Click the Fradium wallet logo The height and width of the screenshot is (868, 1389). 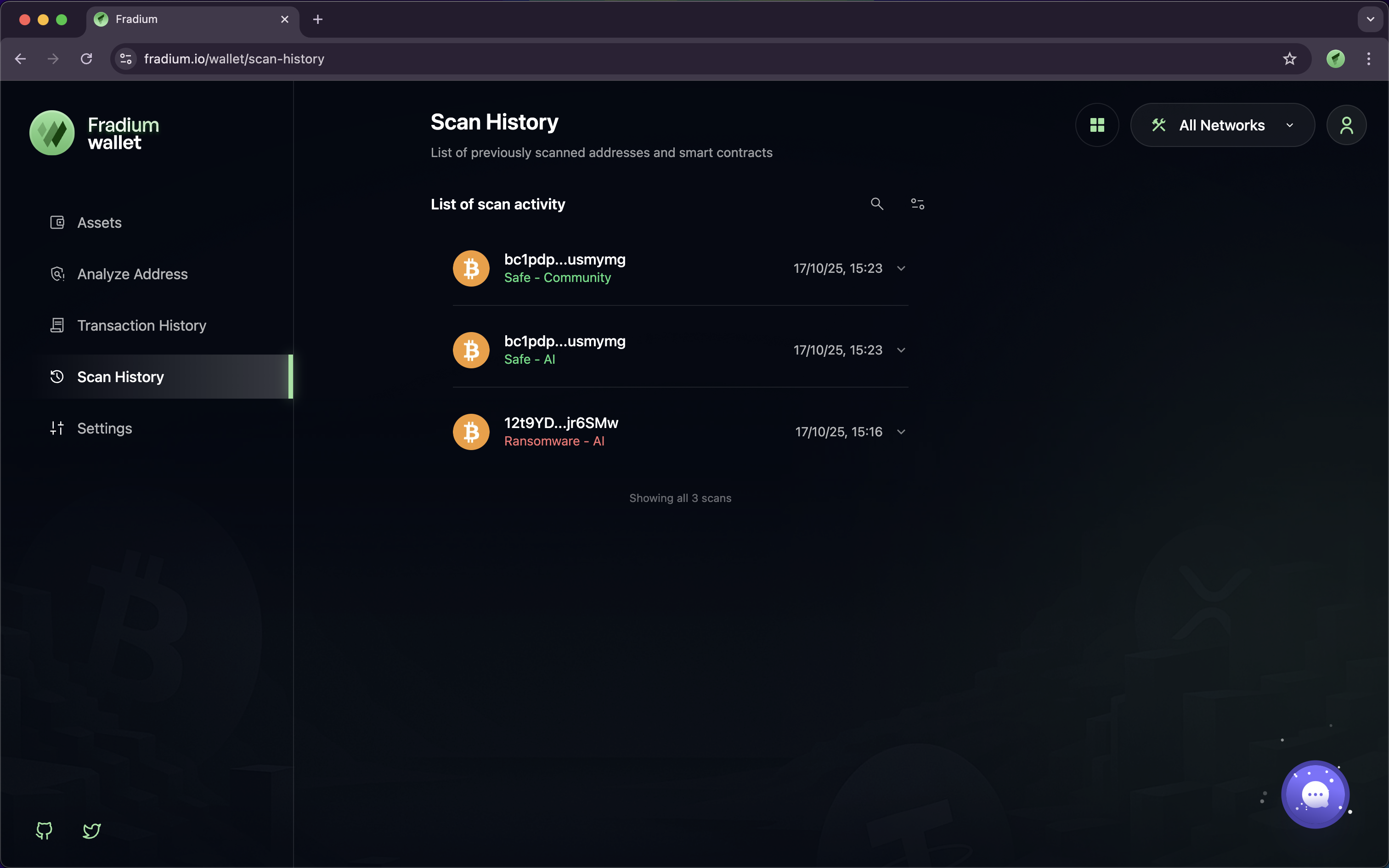point(95,133)
